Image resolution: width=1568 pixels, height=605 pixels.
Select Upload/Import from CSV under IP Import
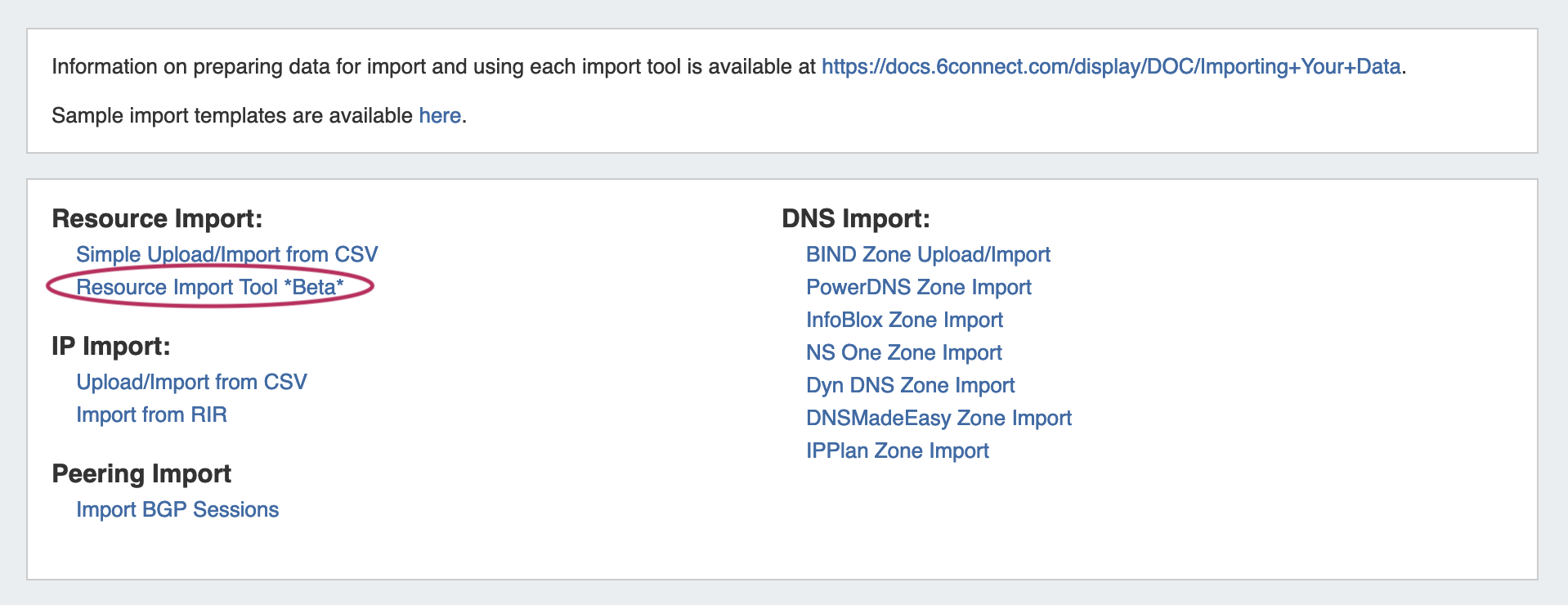191,383
